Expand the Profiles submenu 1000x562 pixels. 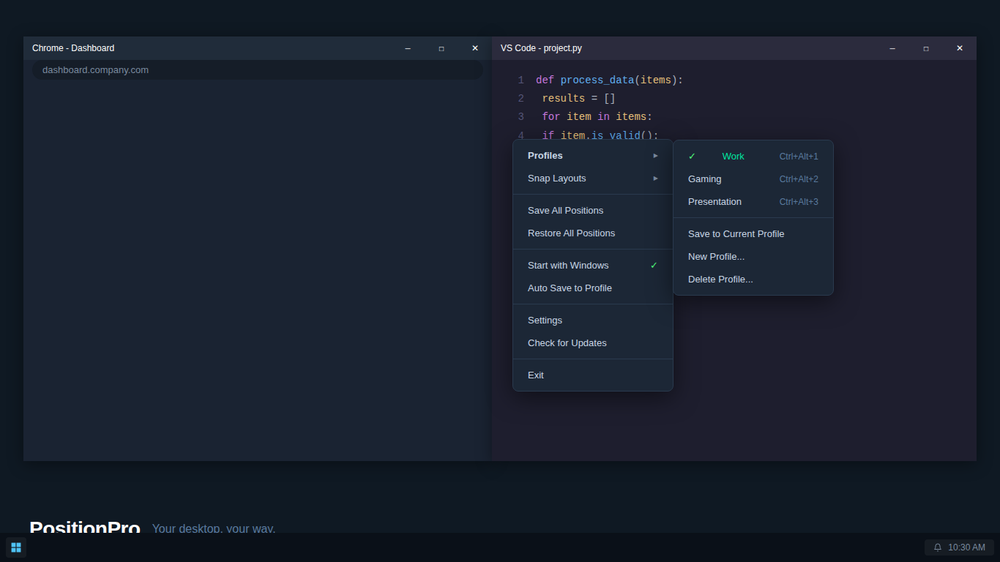(592, 156)
